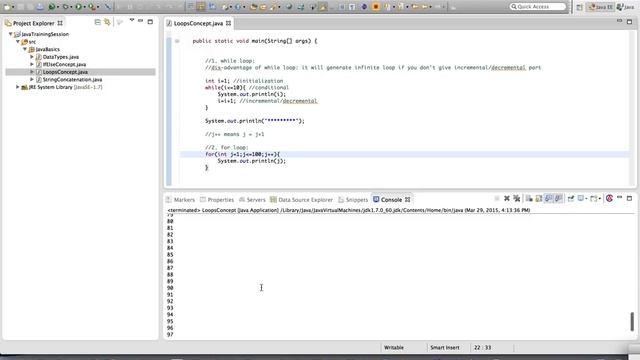The image size is (640, 360).
Task: Select StringConcatenation.java file
Action: (x=72, y=79)
